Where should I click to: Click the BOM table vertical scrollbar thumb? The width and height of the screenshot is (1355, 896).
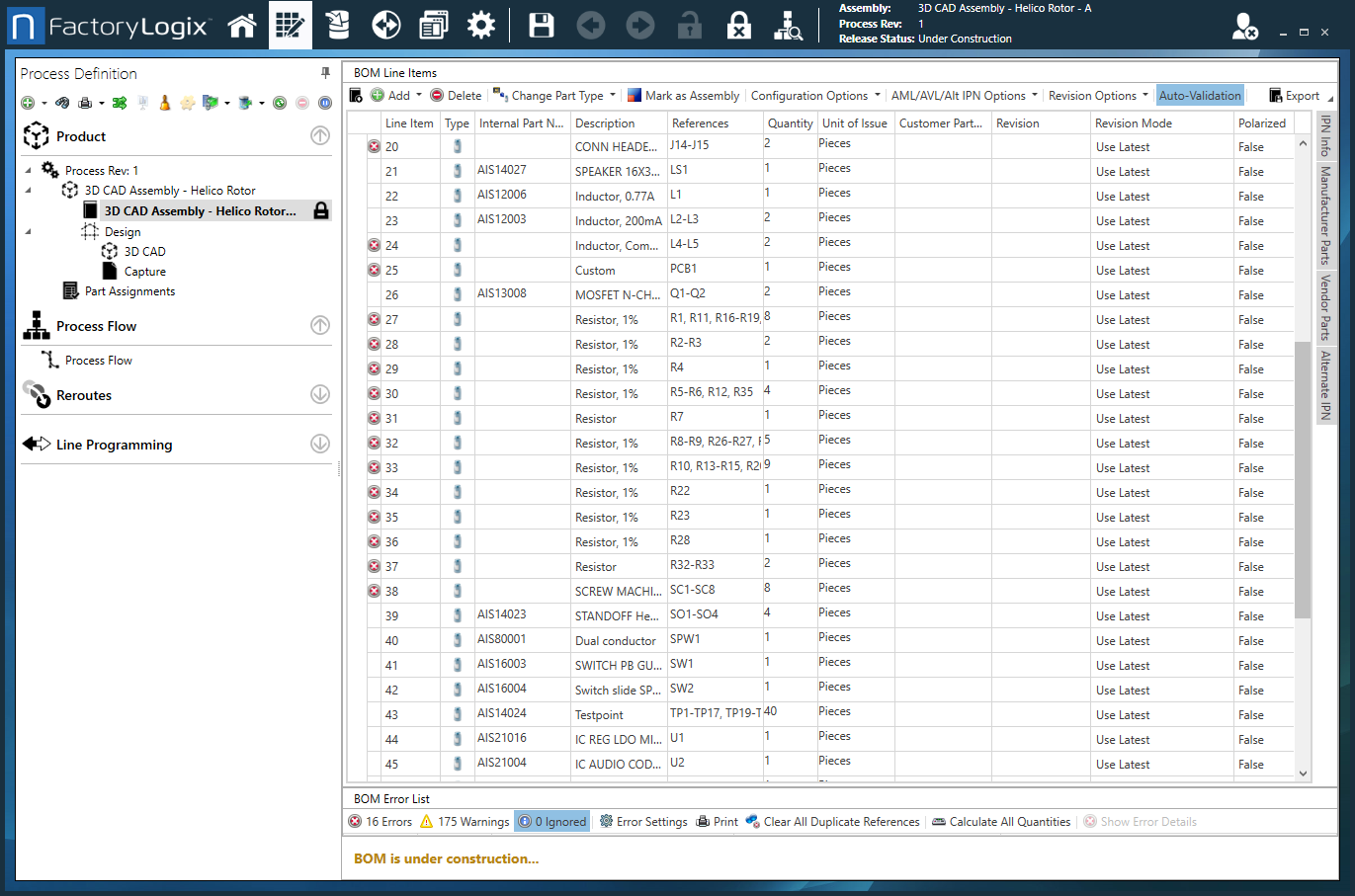[1303, 479]
